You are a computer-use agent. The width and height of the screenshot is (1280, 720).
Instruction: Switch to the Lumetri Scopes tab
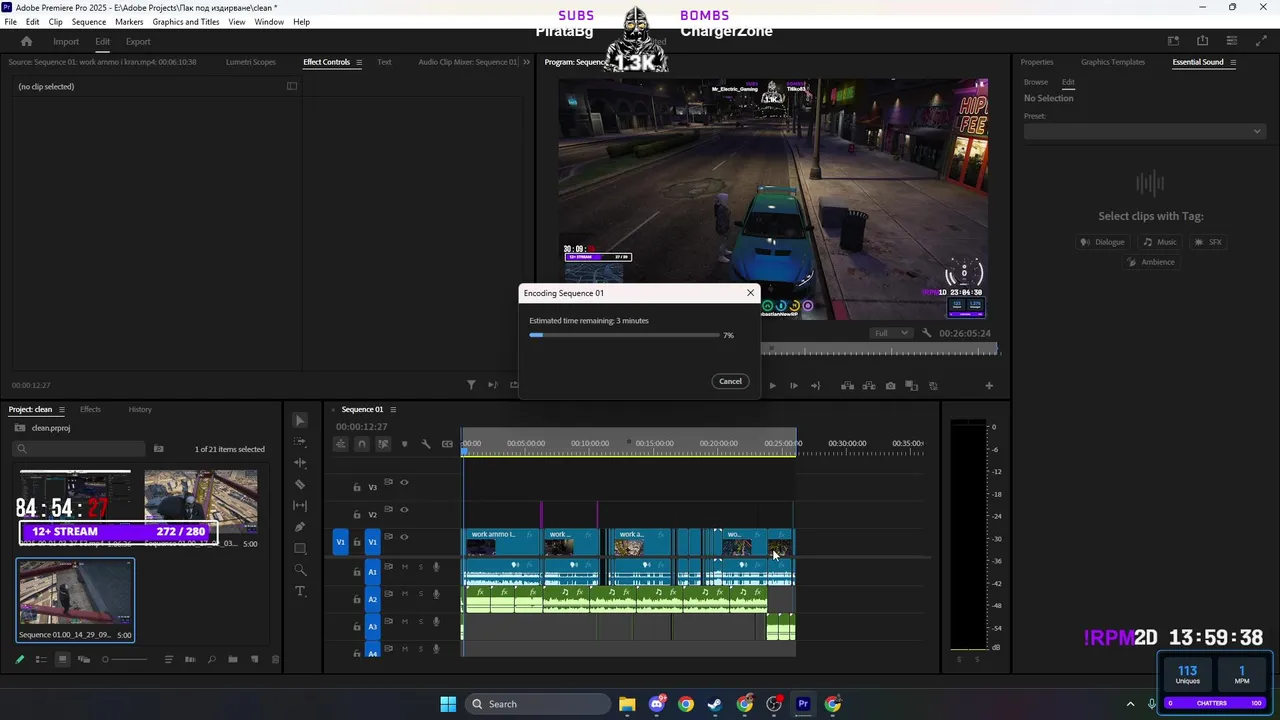click(251, 62)
